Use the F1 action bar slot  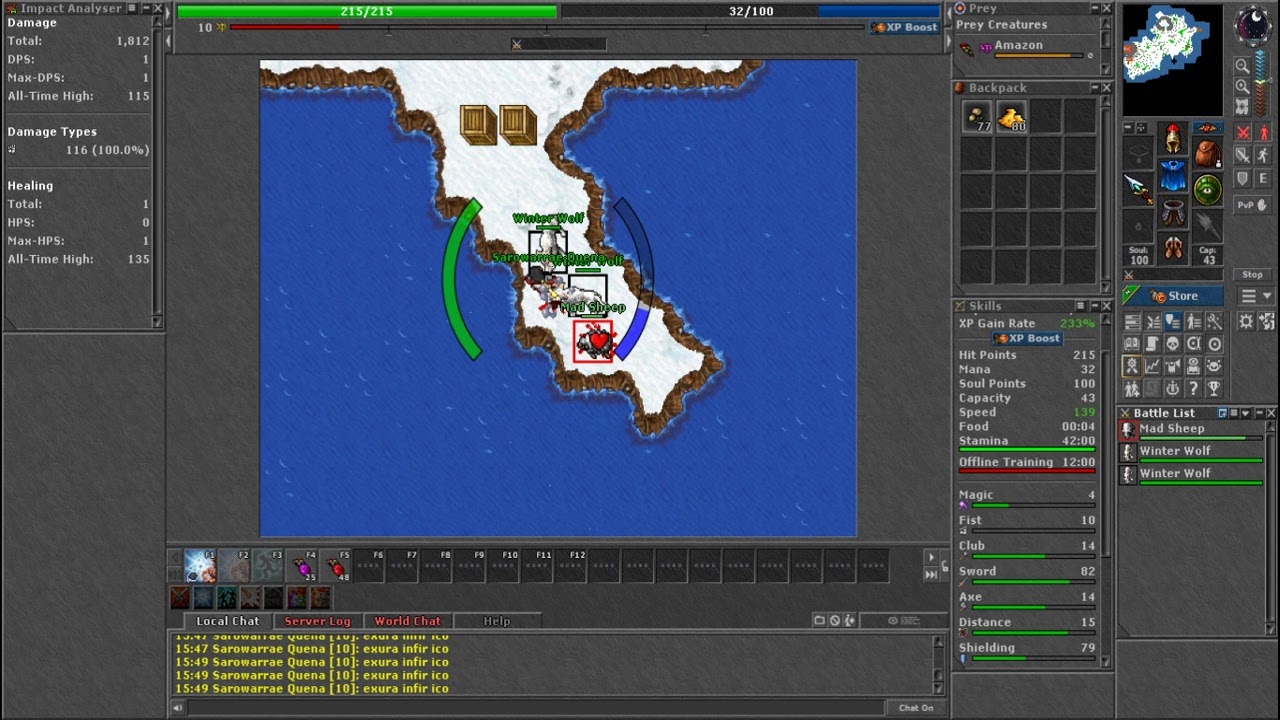pos(200,566)
